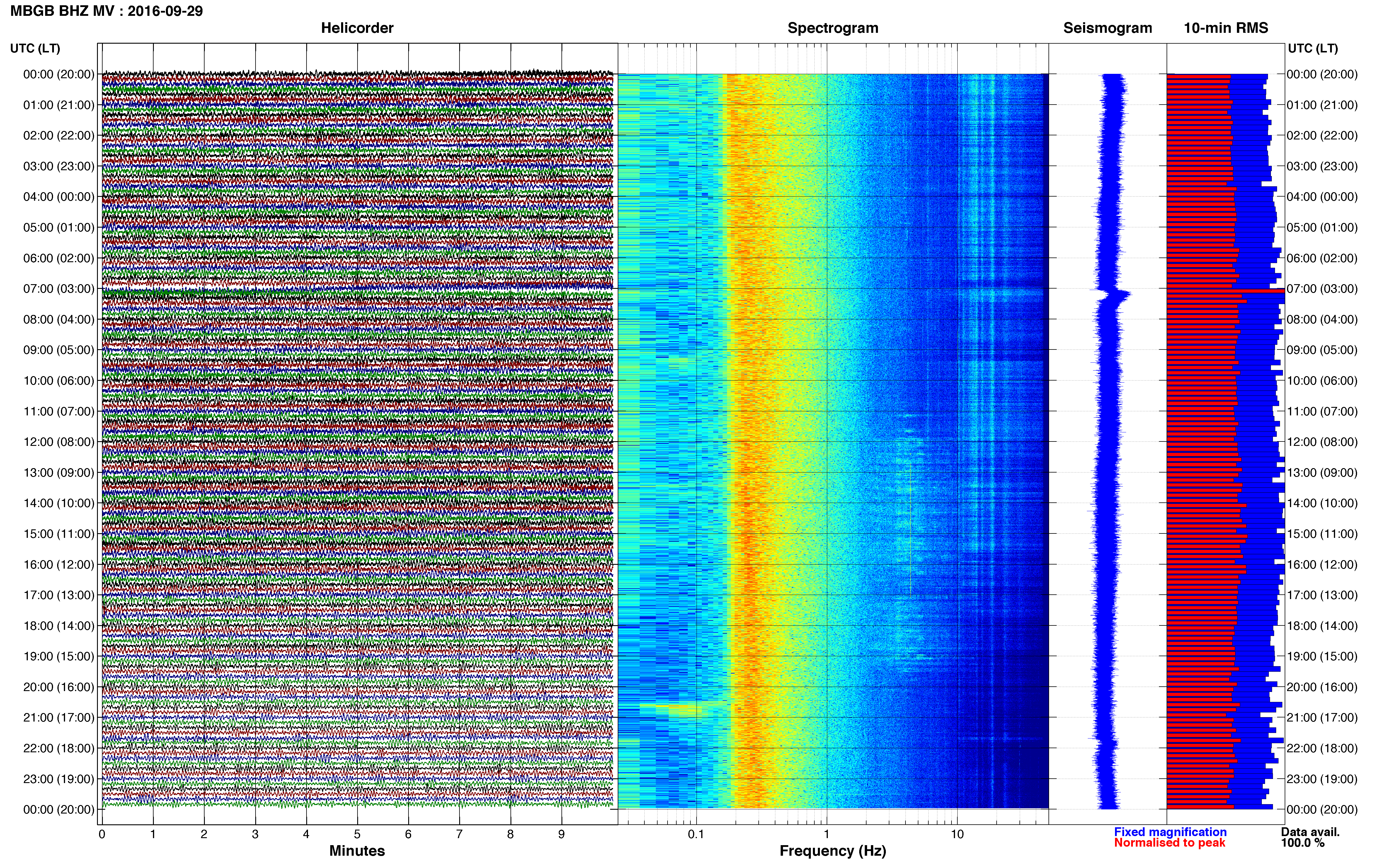Screen dimensions: 1389x868
Task: Click the 0.1 tick on the frequency axis
Action: (696, 834)
